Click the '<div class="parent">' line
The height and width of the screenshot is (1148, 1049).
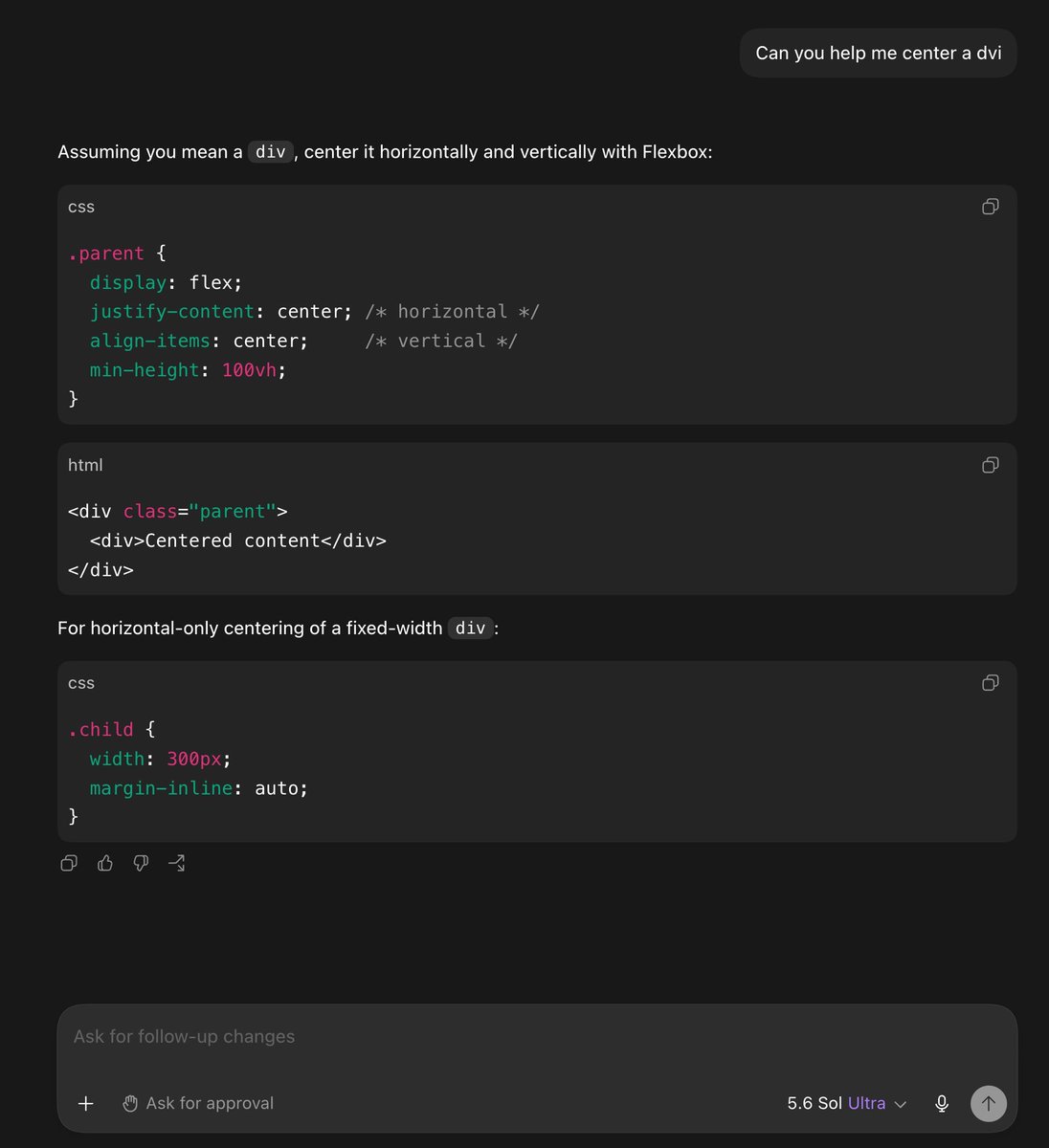point(178,512)
